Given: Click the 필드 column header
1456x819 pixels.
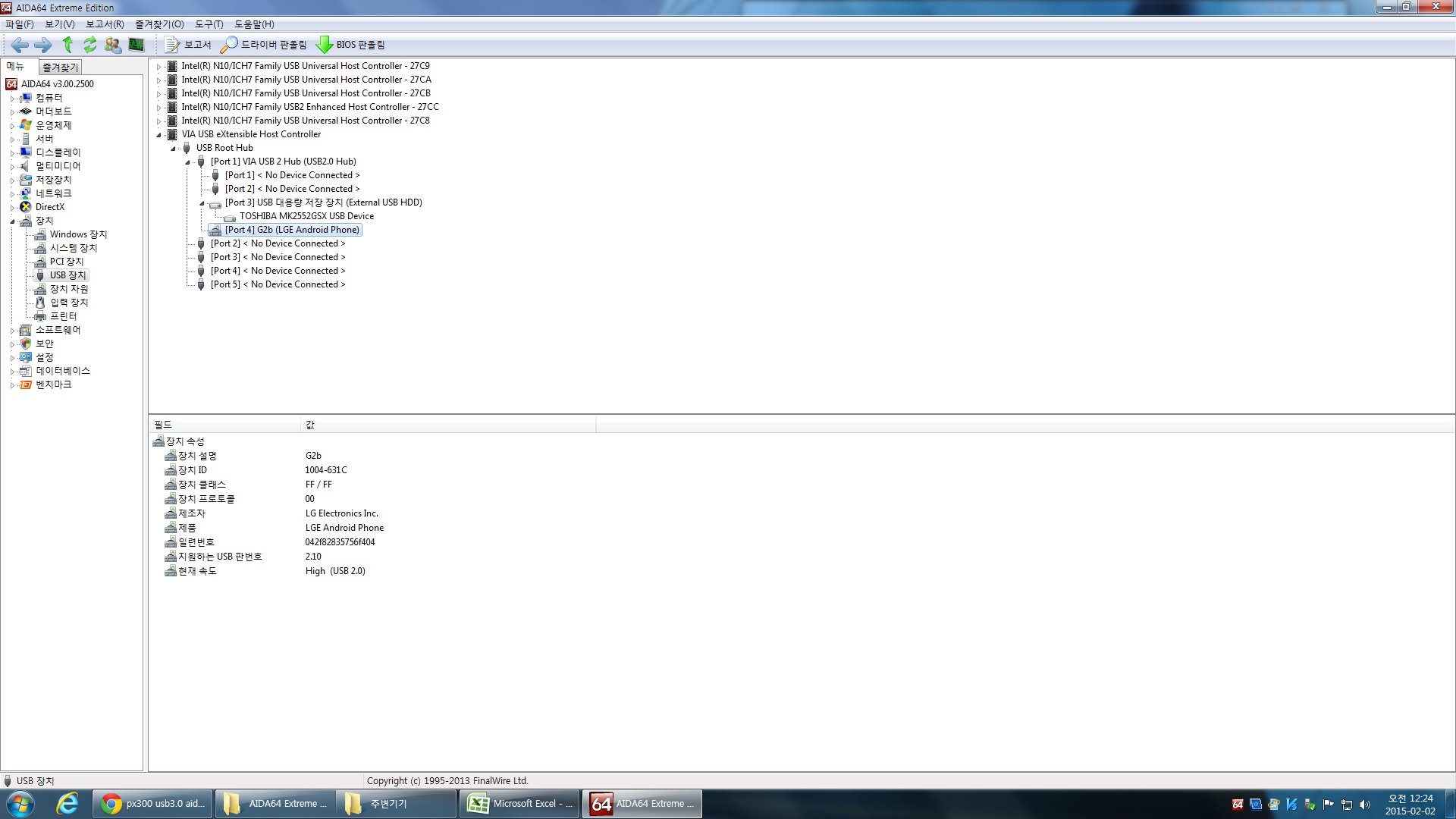Looking at the screenshot, I should (x=225, y=425).
